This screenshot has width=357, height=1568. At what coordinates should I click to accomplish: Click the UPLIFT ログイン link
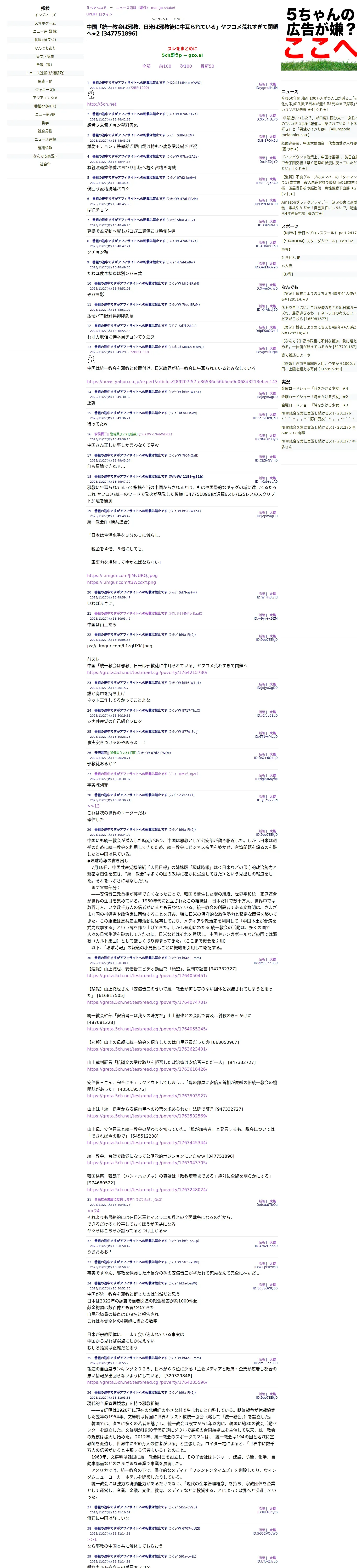click(99, 14)
